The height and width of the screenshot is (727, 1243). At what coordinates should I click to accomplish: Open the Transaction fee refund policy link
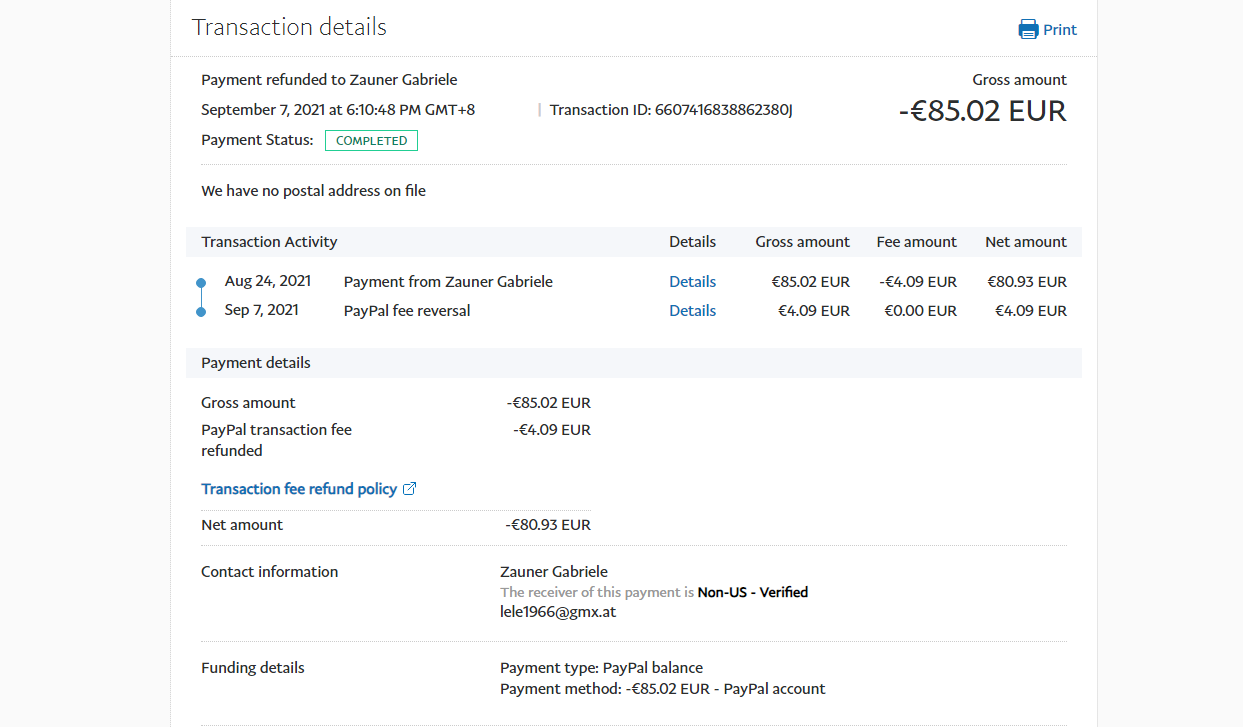tap(299, 489)
